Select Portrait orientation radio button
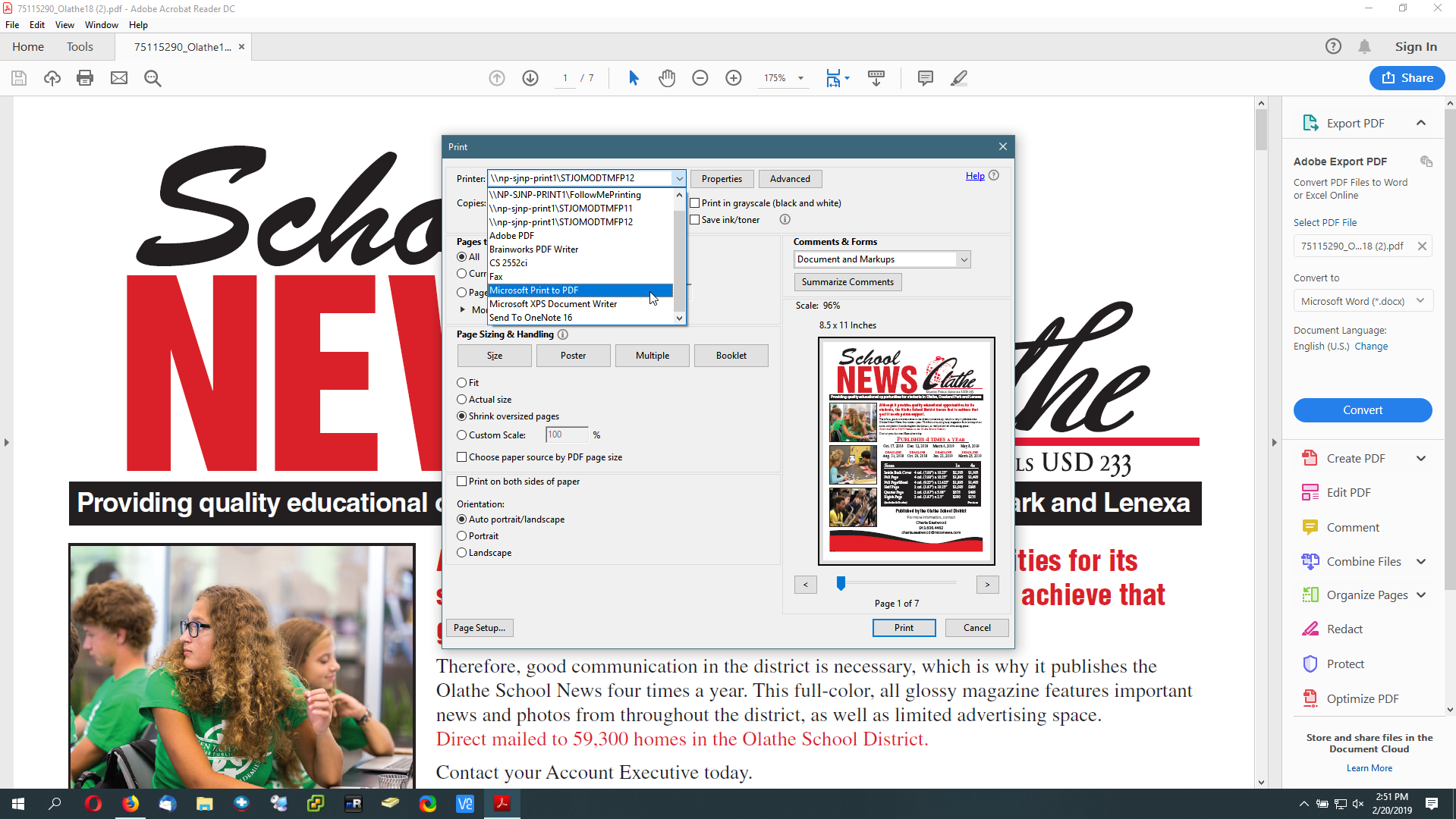Viewport: 1456px width, 819px height. pyautogui.click(x=461, y=536)
